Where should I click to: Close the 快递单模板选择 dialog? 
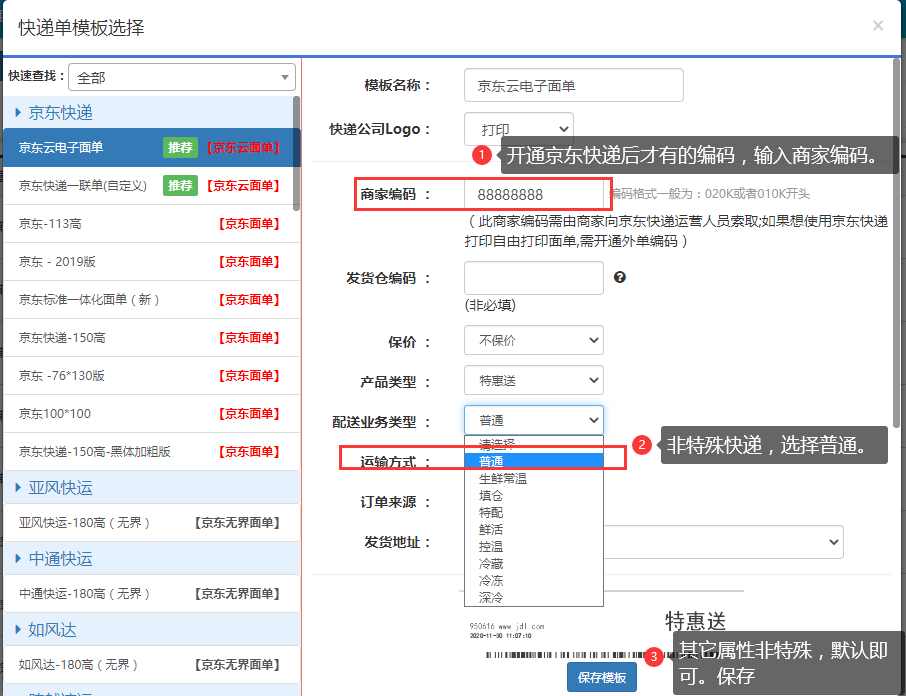[878, 26]
